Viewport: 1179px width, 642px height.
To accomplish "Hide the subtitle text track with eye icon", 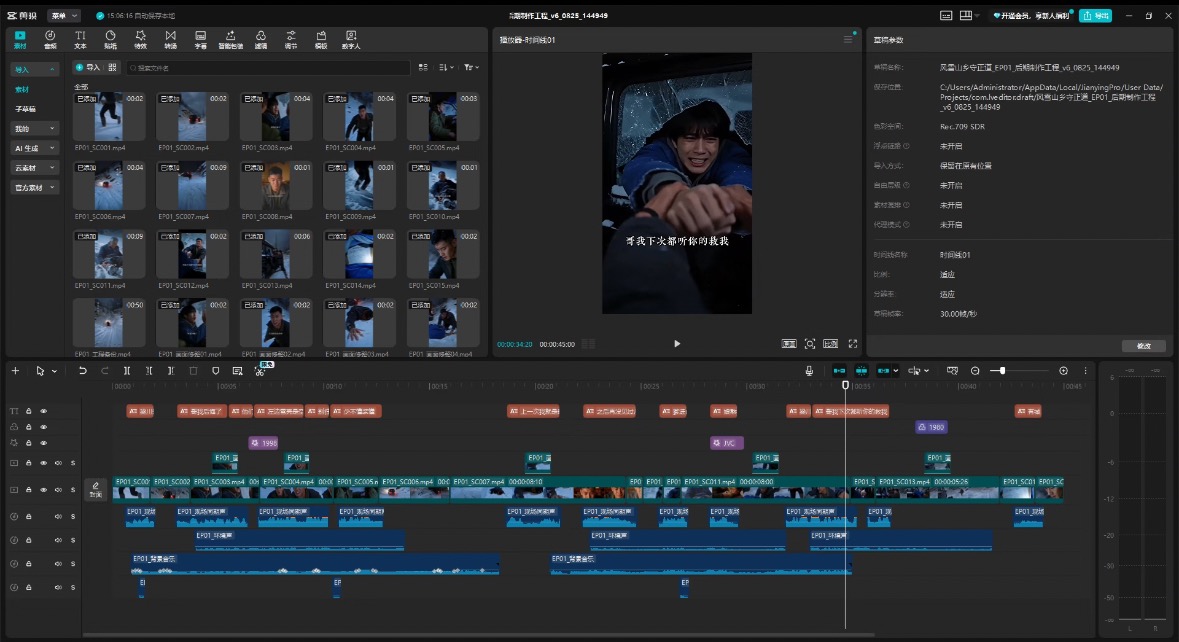I will point(44,411).
